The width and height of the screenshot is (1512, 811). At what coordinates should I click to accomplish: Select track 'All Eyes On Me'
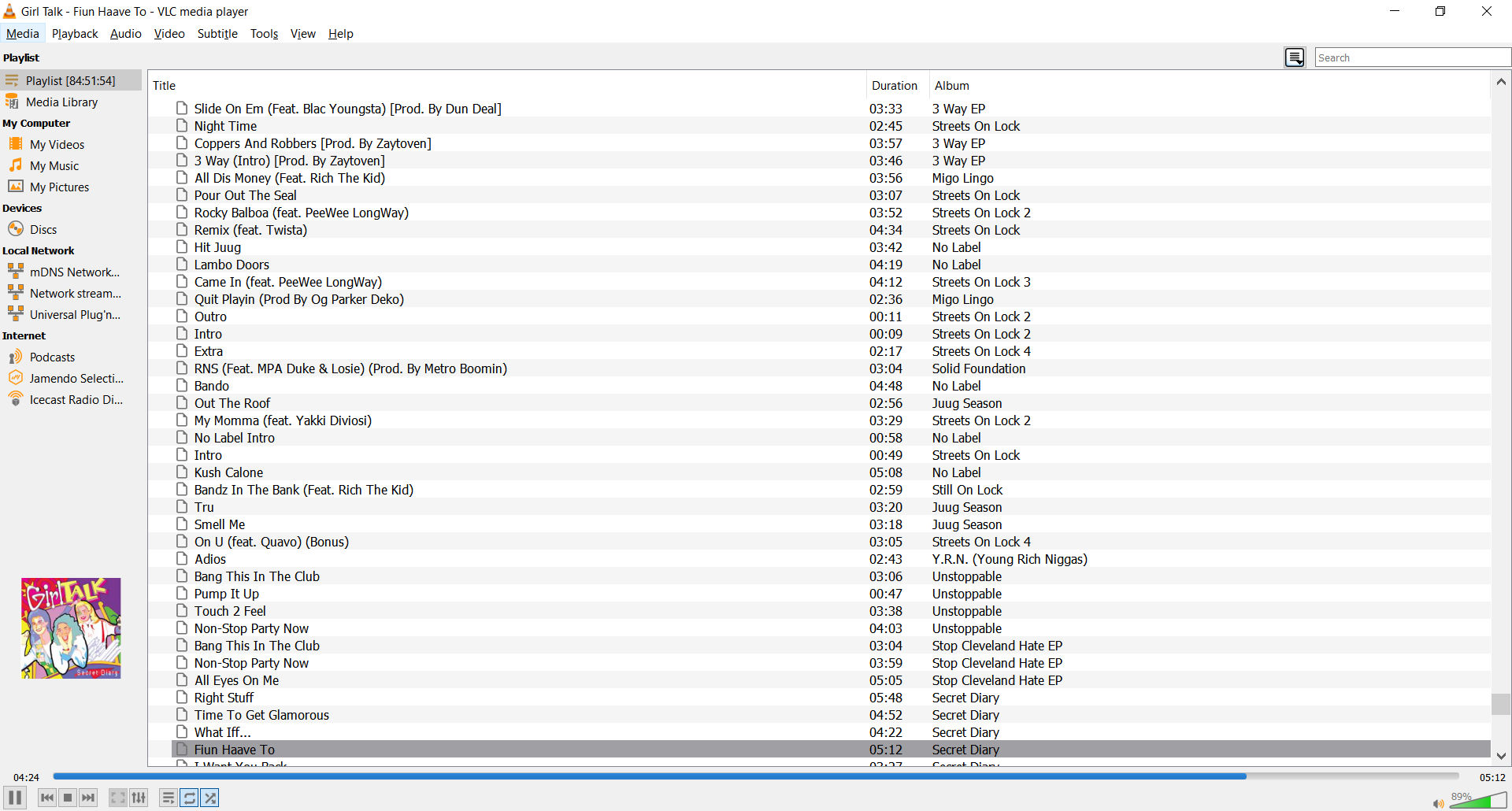point(831,680)
